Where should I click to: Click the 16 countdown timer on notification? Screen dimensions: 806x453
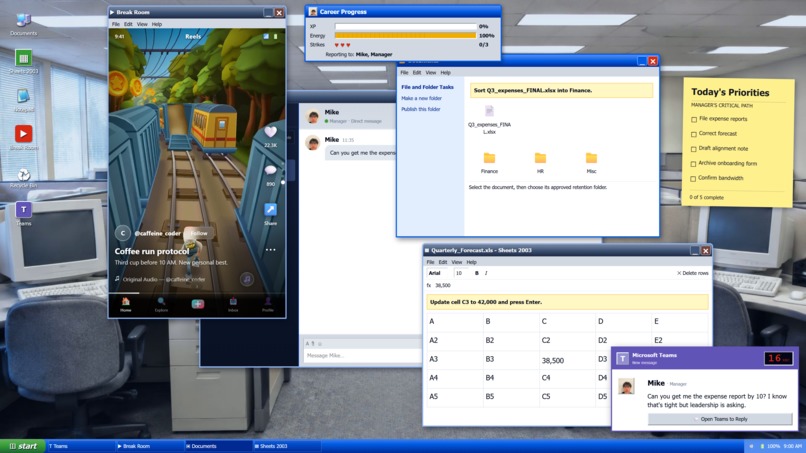(x=778, y=358)
